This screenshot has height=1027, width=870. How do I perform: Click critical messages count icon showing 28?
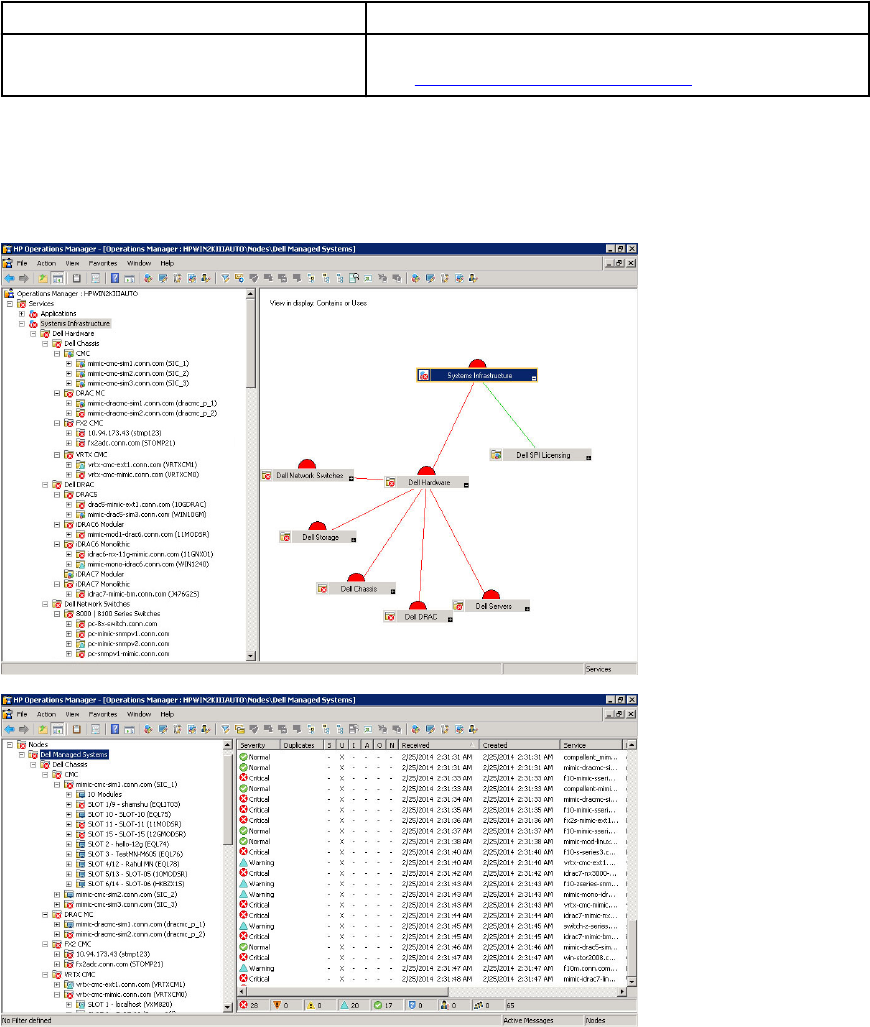click(244, 1005)
